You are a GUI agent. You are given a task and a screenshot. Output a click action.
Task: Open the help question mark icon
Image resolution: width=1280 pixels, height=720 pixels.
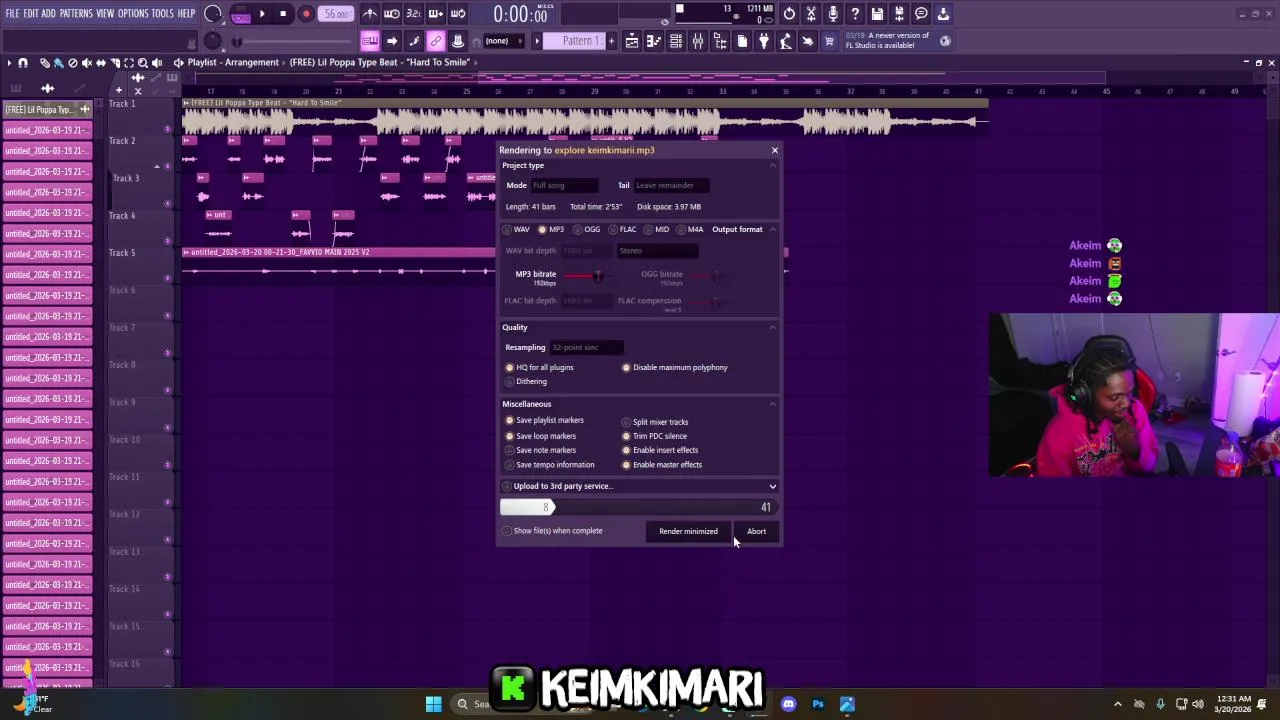[855, 14]
